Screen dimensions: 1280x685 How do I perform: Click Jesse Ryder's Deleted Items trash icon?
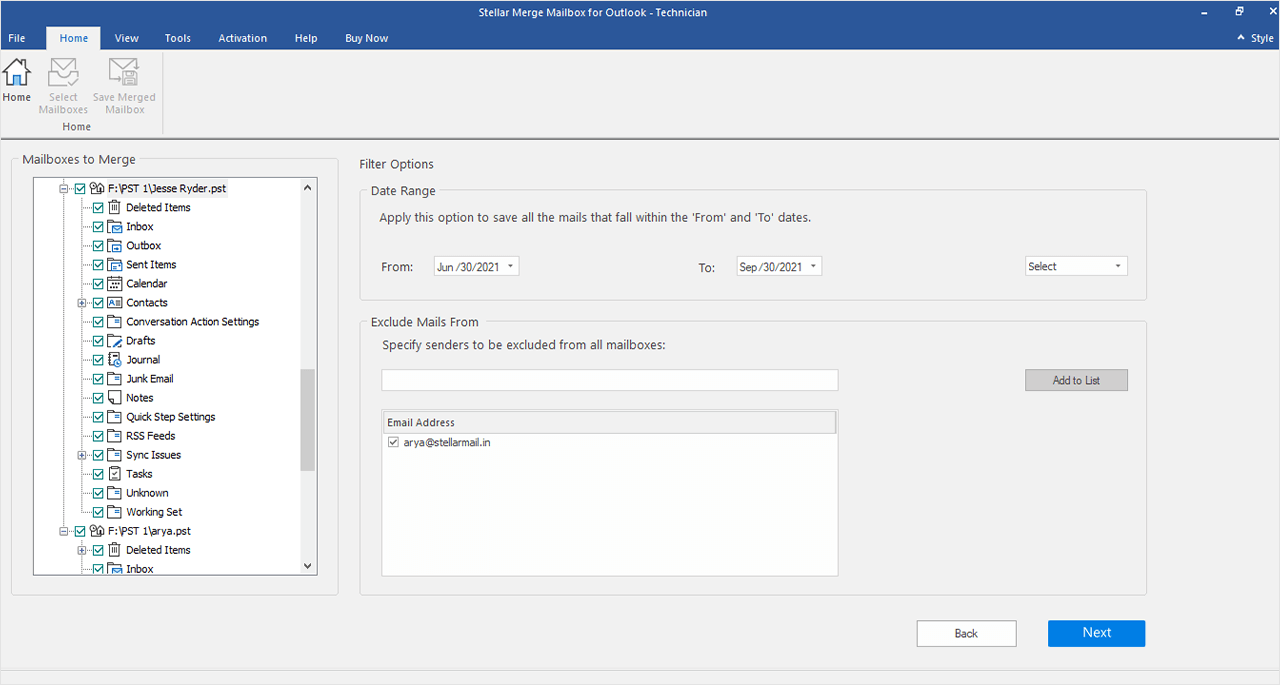(115, 207)
